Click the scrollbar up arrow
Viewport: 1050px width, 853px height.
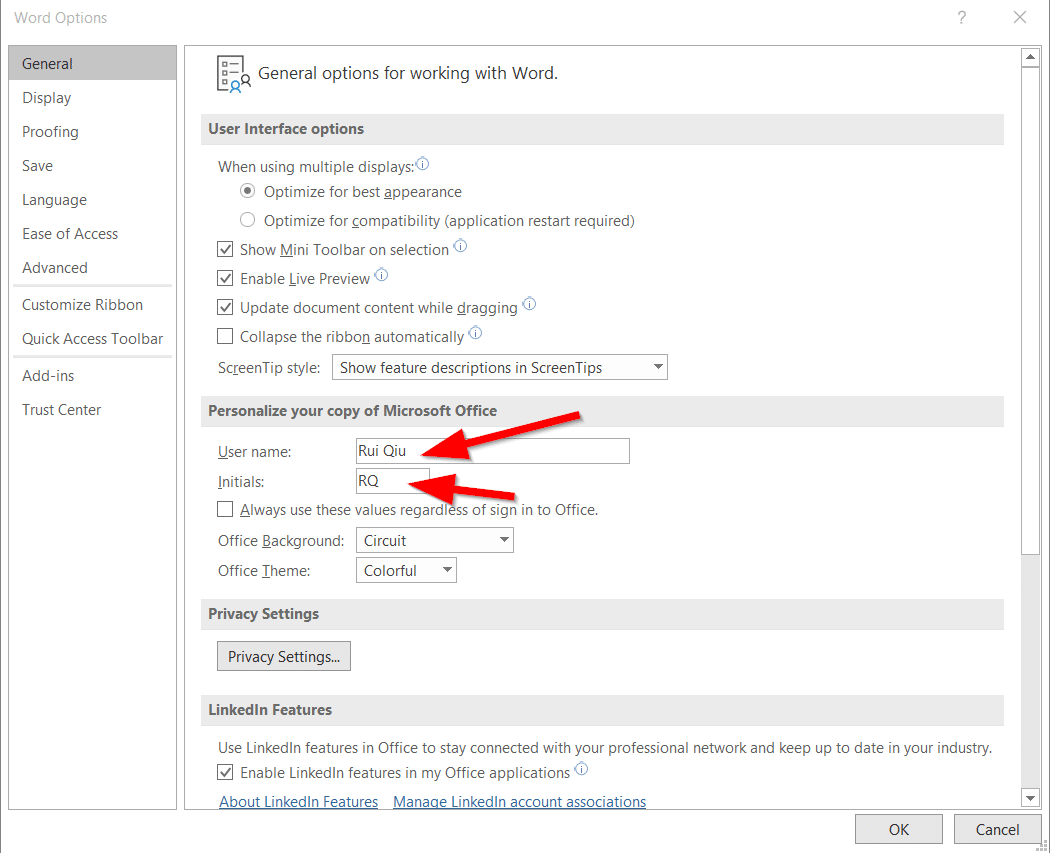[x=1030, y=58]
